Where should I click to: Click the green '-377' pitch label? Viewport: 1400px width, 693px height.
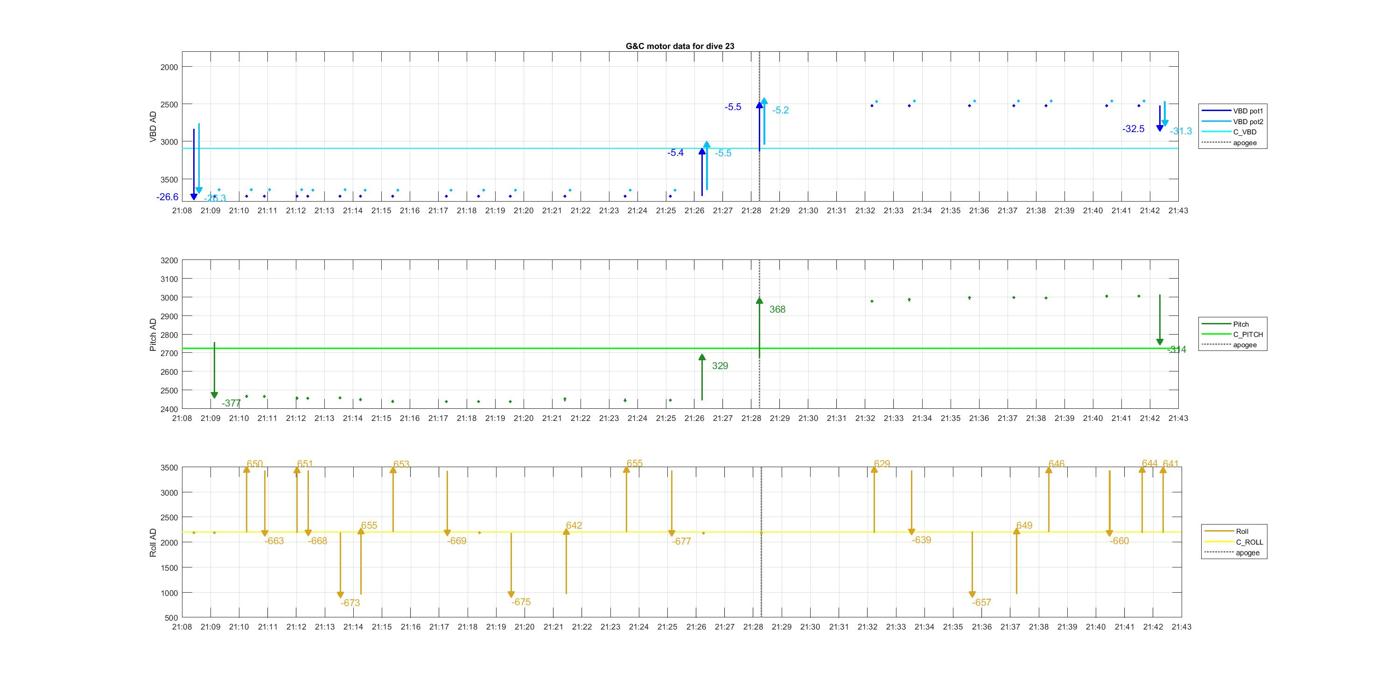tap(231, 403)
